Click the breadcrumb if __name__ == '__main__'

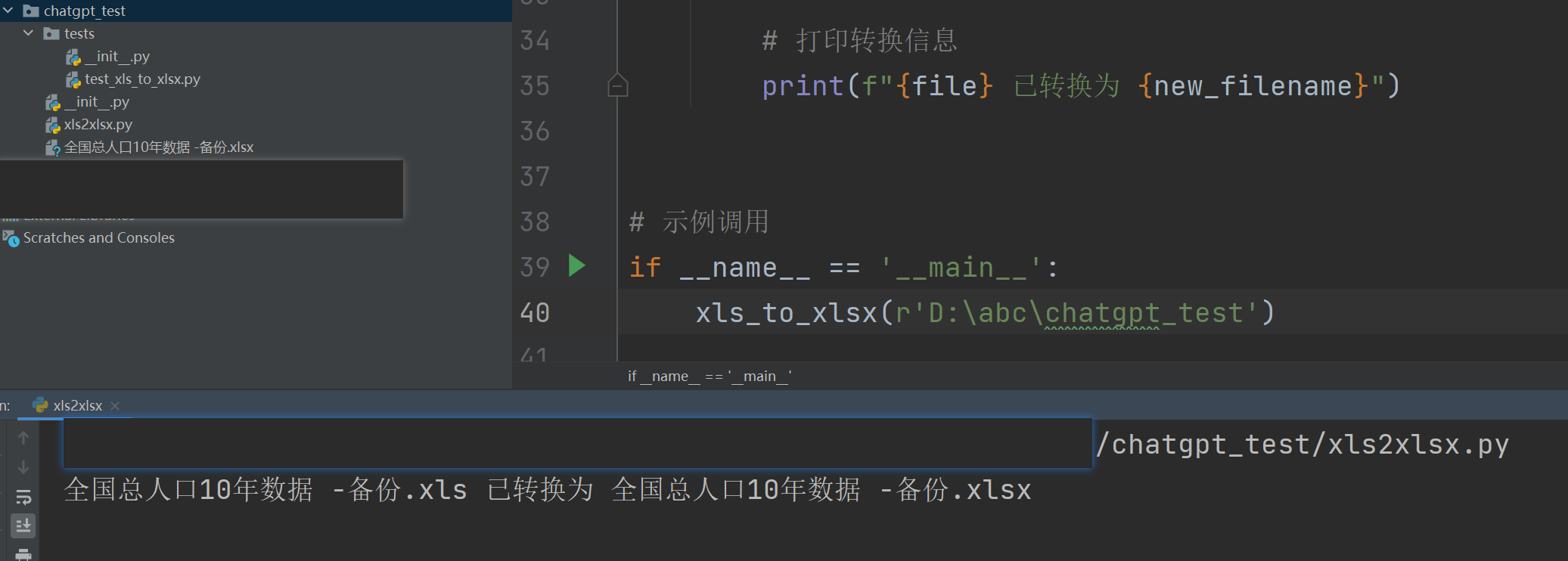709,376
